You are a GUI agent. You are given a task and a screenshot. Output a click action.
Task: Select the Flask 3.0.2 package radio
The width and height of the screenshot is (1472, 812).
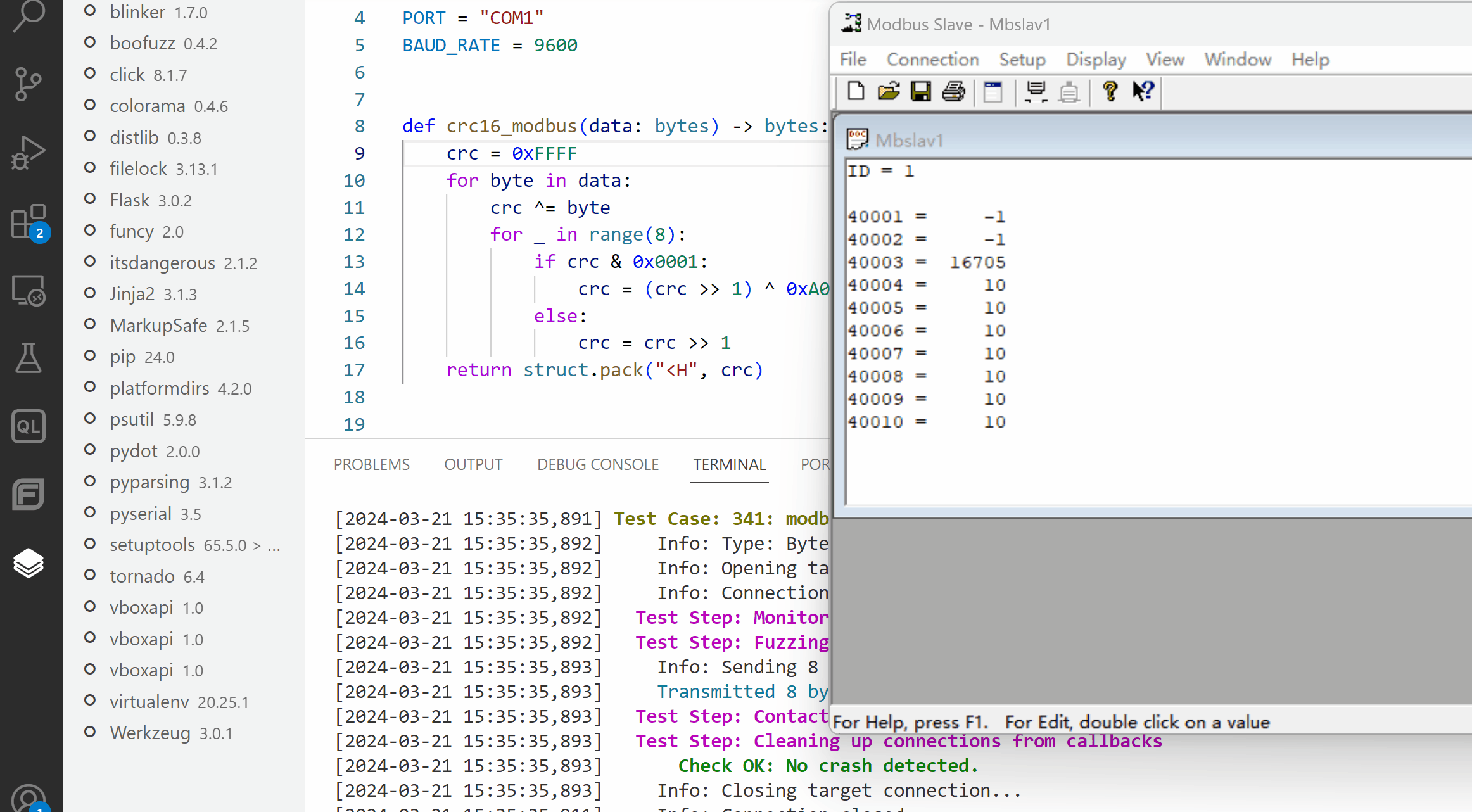(90, 200)
